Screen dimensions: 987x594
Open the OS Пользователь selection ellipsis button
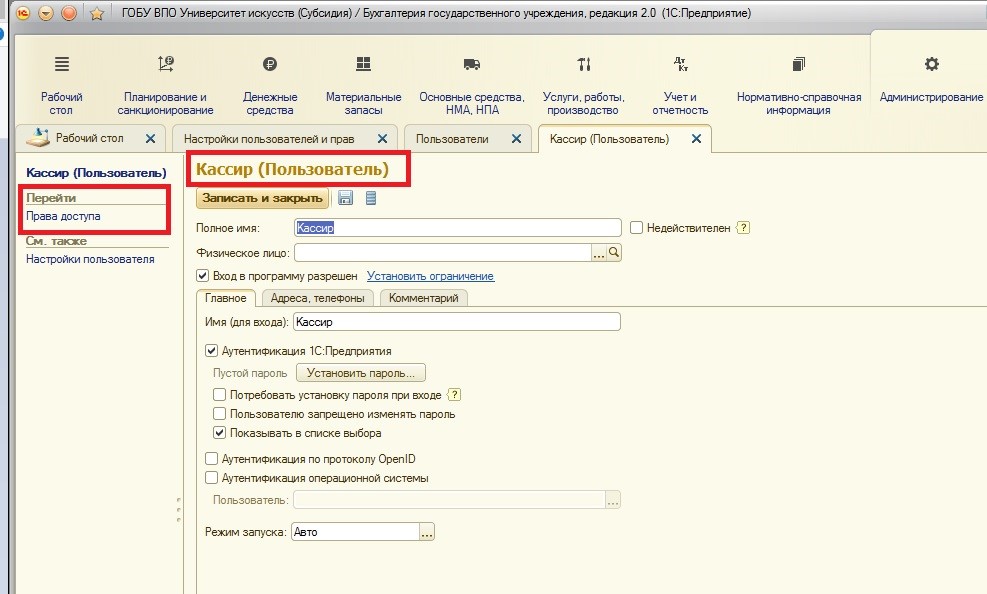pyautogui.click(x=612, y=500)
